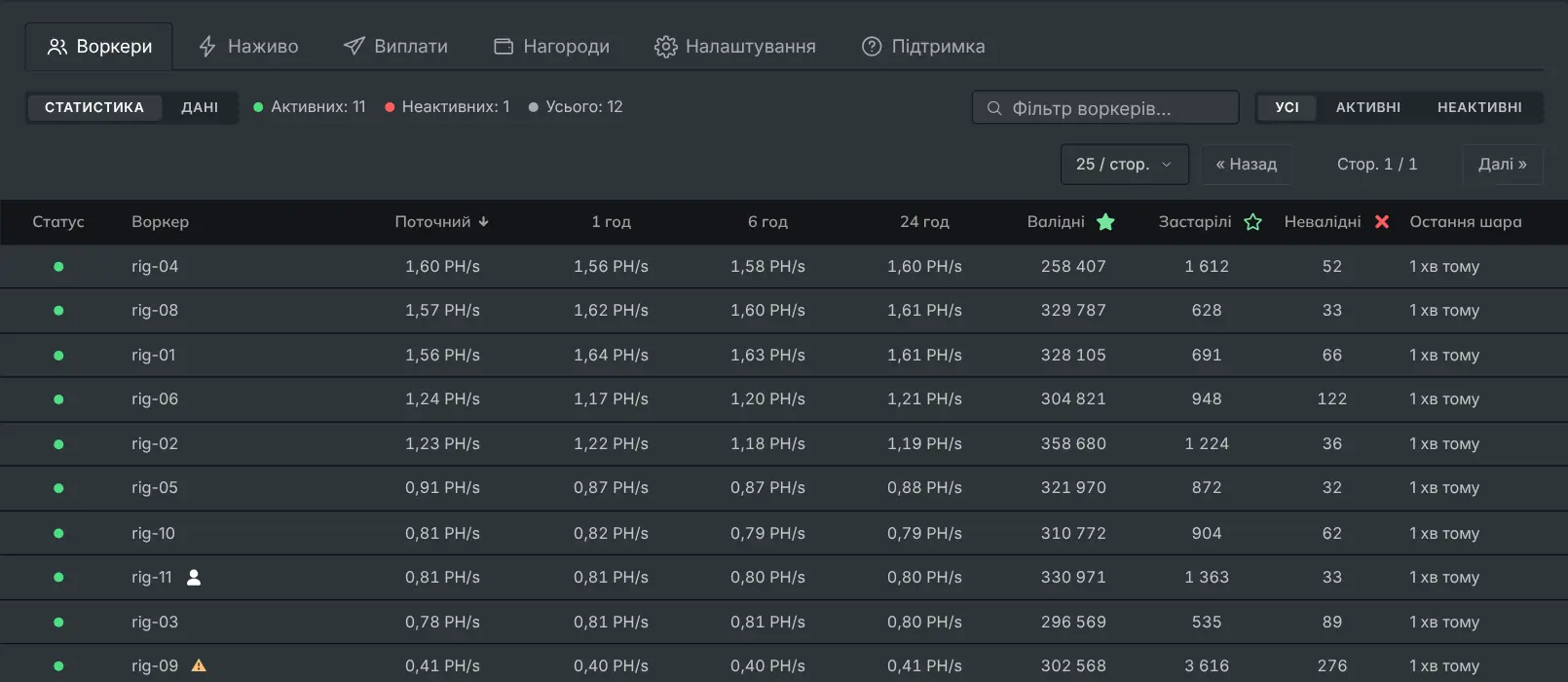Click the Нагороди wallet icon

coord(504,47)
